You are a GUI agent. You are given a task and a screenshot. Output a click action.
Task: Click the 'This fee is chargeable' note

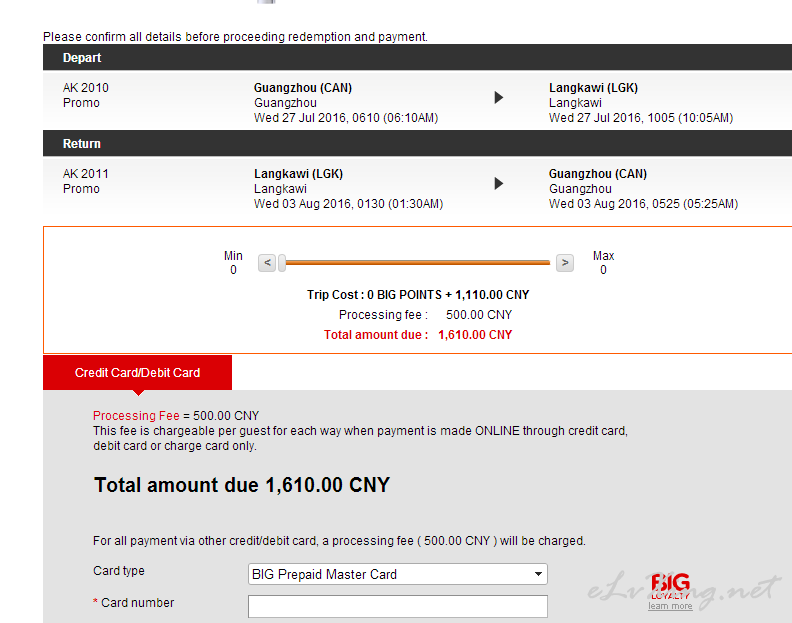[x=360, y=439]
